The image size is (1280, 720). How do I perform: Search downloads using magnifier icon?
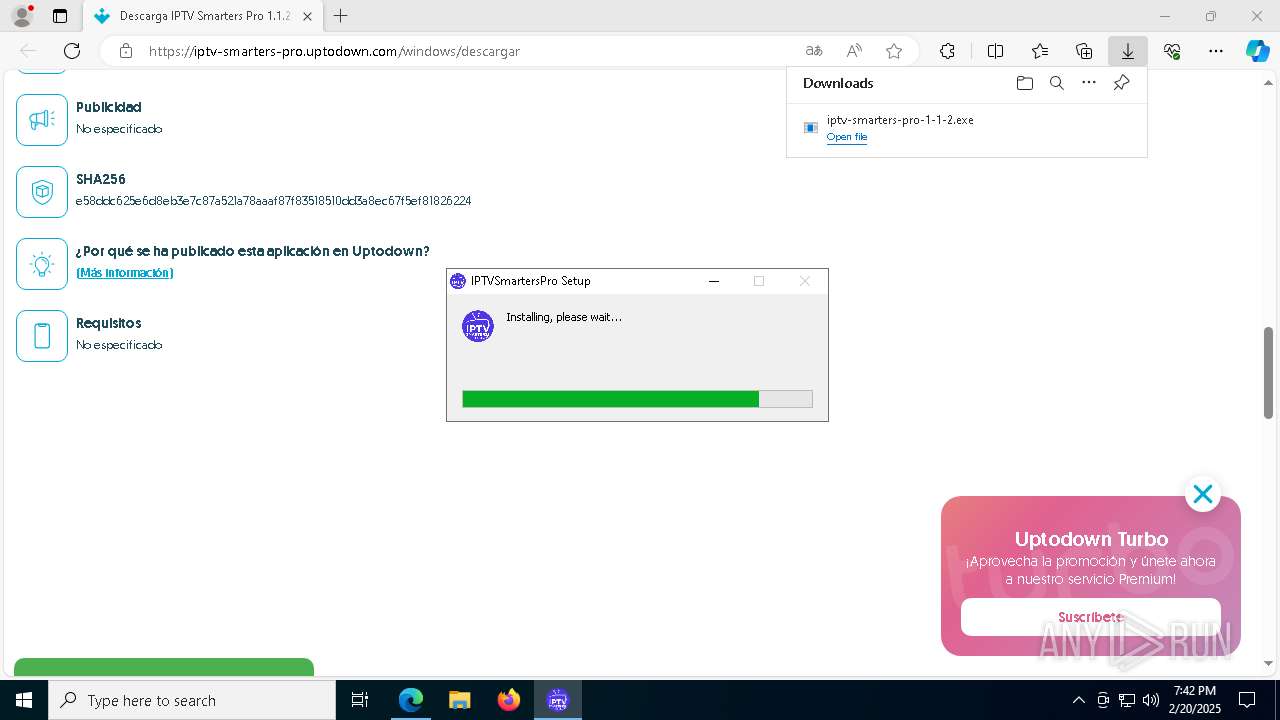(x=1056, y=83)
